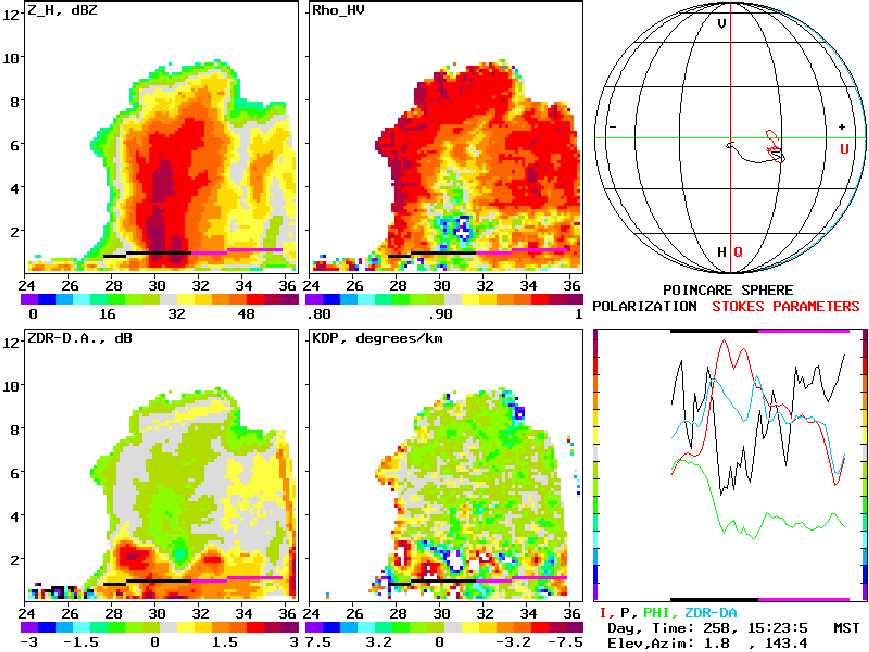Click the V label on the Poincare sphere
Screen dimensions: 869x652
click(x=722, y=24)
